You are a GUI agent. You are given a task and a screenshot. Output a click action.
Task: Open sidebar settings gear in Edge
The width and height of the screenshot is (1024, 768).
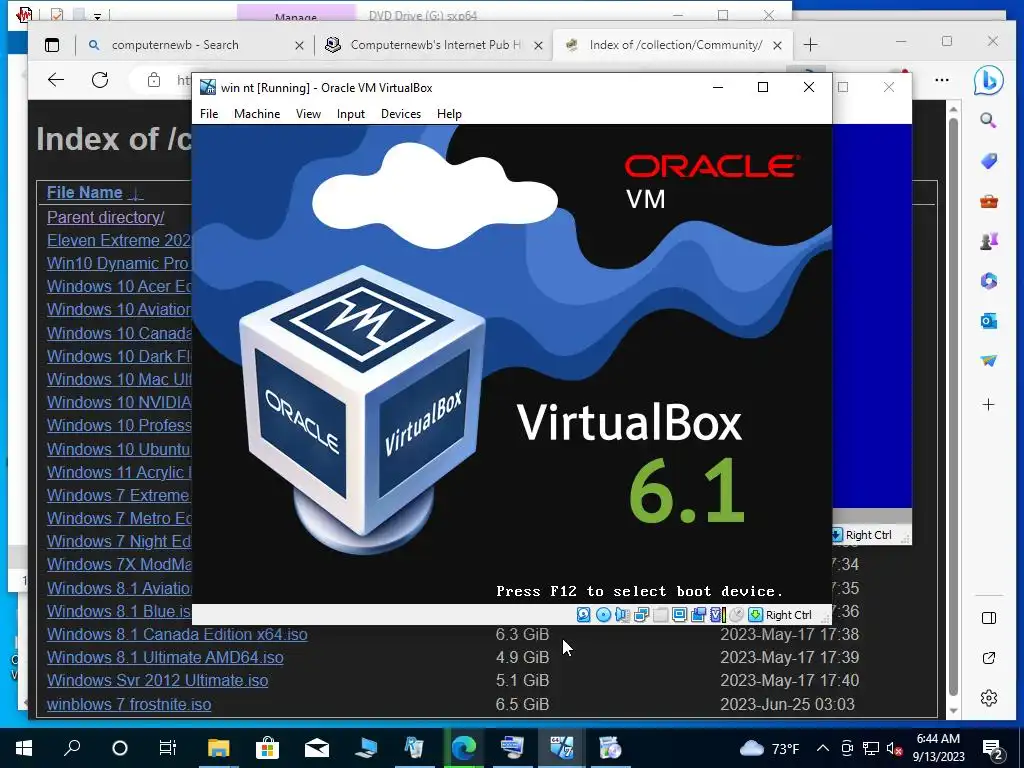(x=989, y=698)
